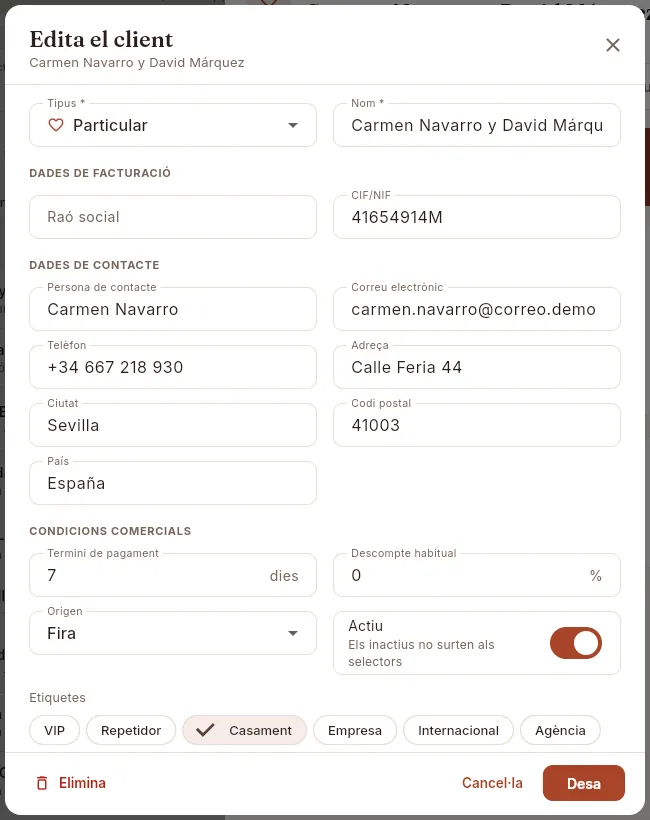Select the Internacional tag chip
The width and height of the screenshot is (650, 820).
458,730
